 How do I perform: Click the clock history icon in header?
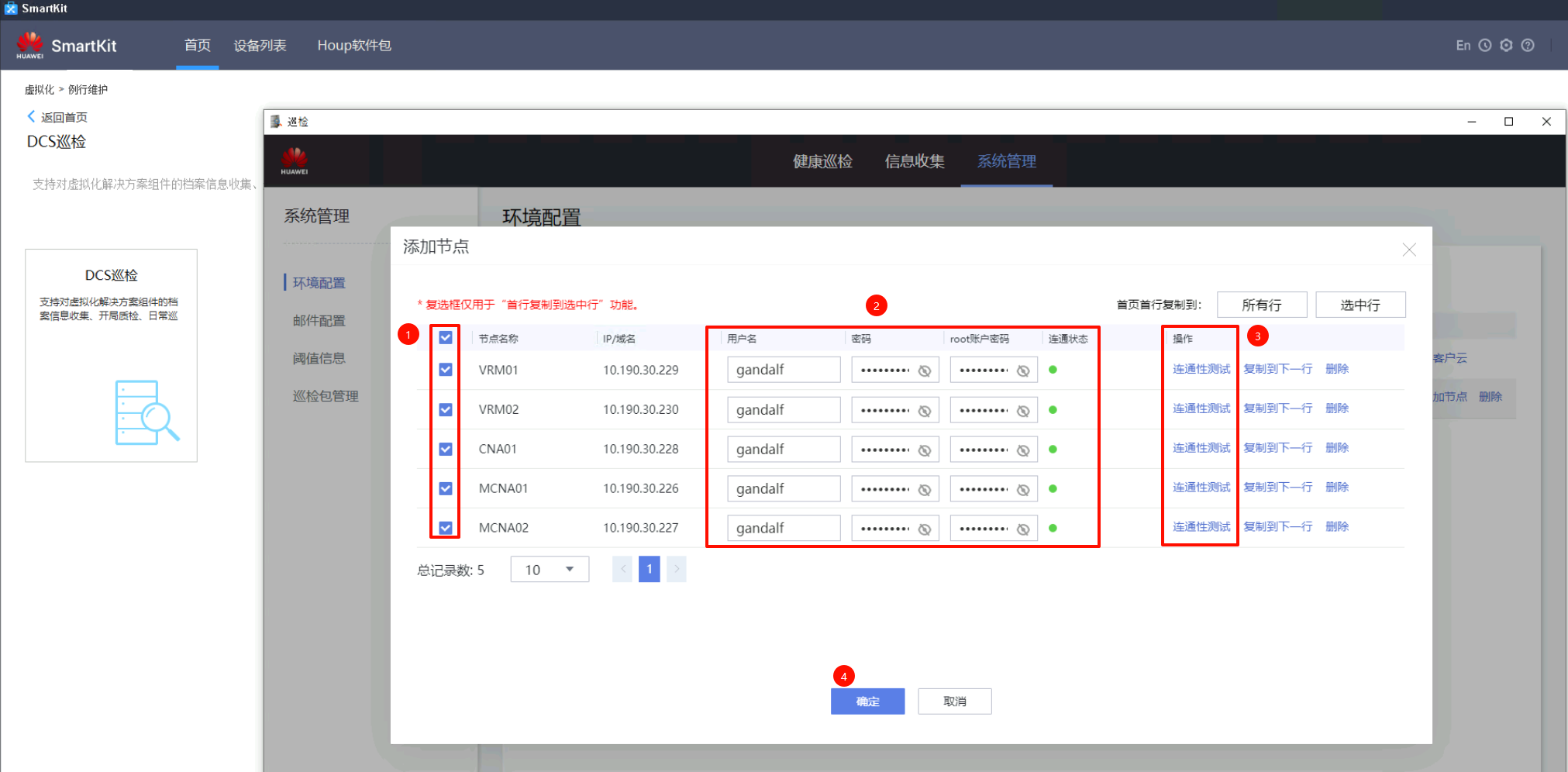(1484, 45)
